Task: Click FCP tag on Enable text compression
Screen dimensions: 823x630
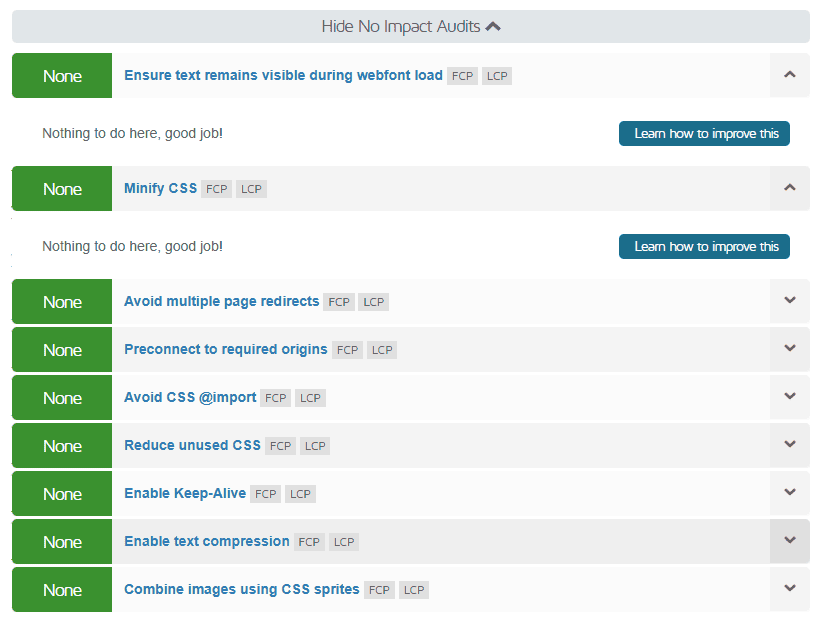Action: [309, 542]
